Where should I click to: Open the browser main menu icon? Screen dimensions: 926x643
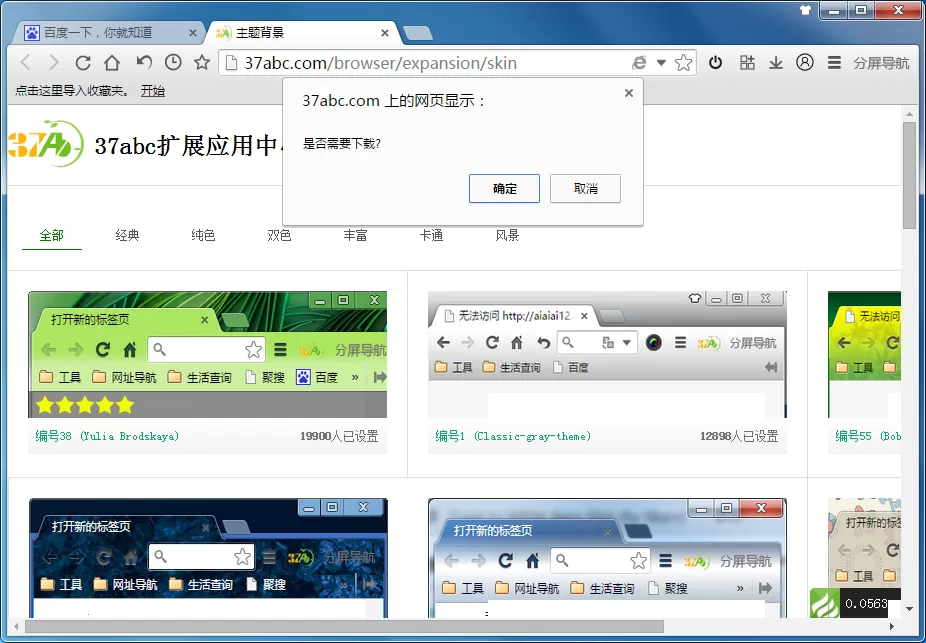pos(834,62)
